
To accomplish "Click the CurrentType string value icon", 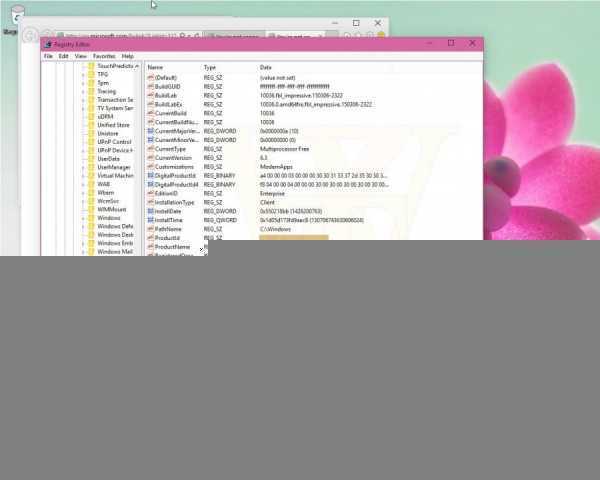I will point(151,149).
